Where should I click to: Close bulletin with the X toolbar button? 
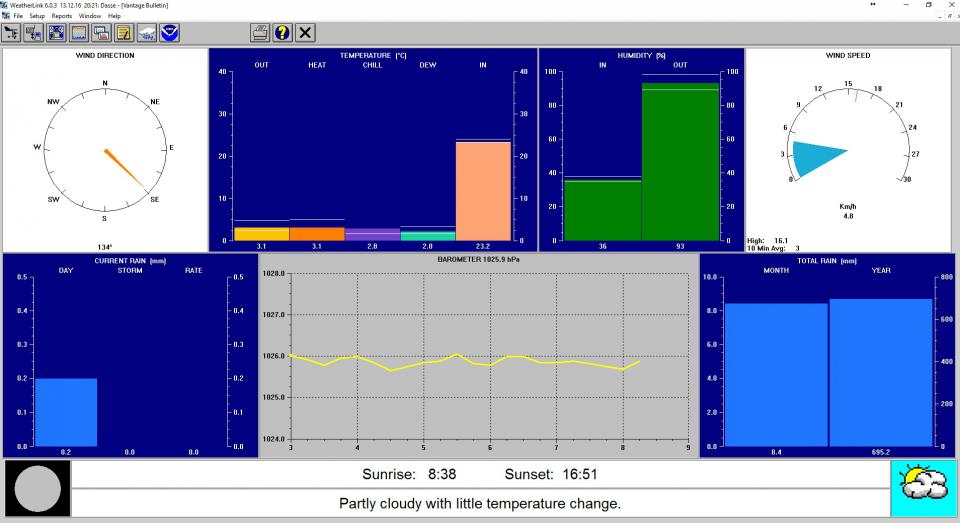pyautogui.click(x=306, y=33)
